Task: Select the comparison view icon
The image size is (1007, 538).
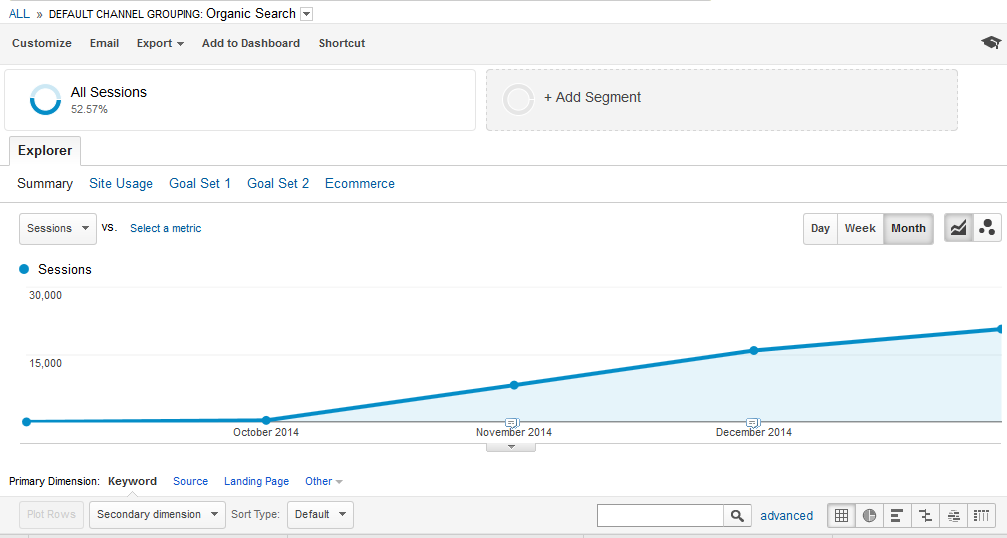Action: [925, 516]
